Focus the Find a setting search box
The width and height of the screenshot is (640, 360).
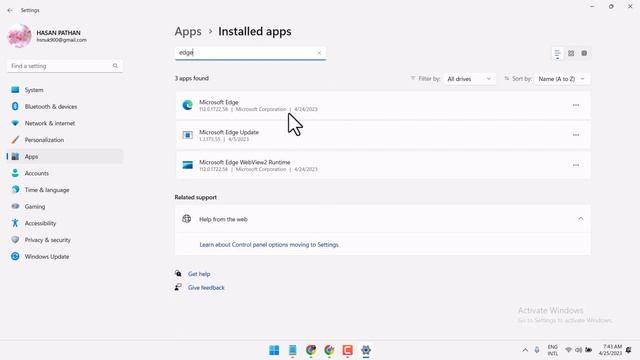click(65, 66)
